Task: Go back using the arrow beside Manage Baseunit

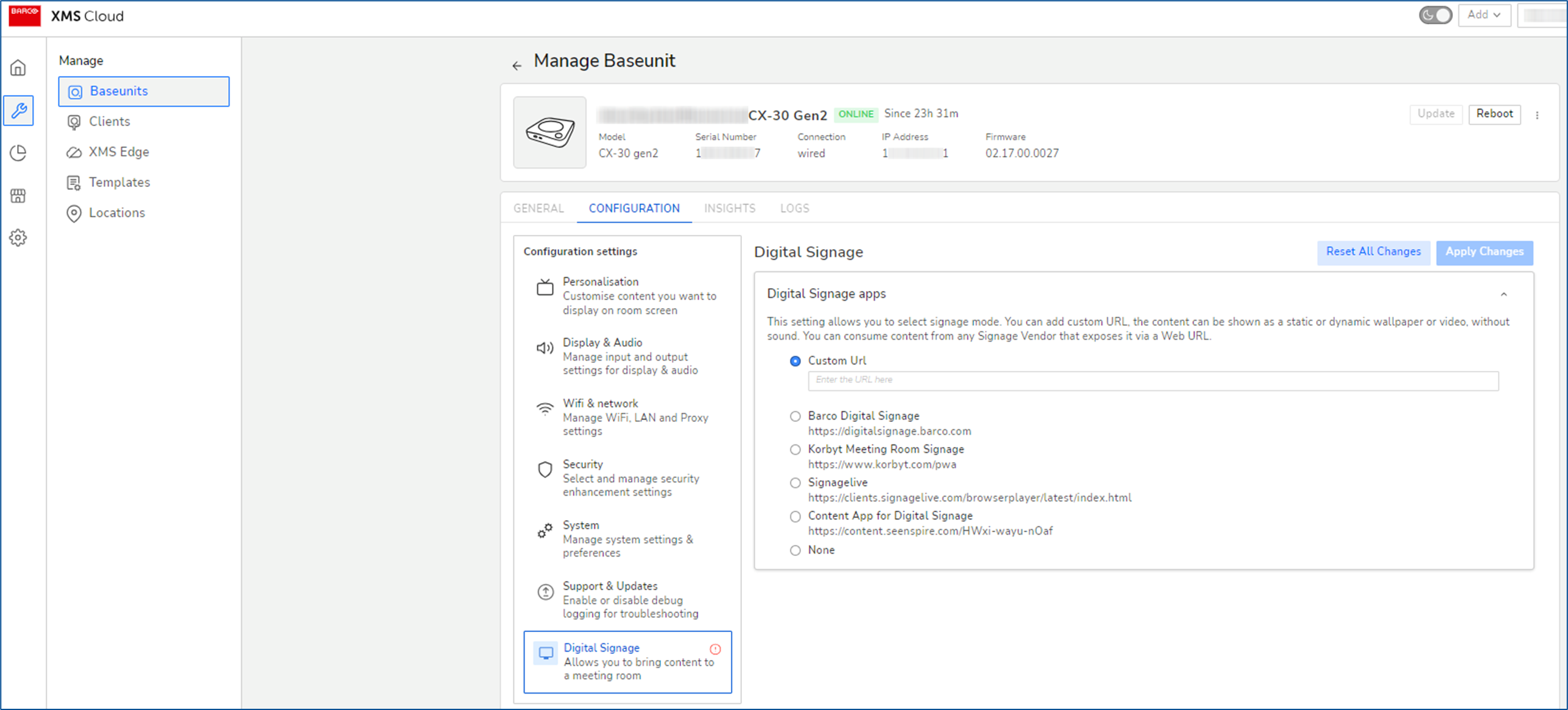Action: coord(517,65)
